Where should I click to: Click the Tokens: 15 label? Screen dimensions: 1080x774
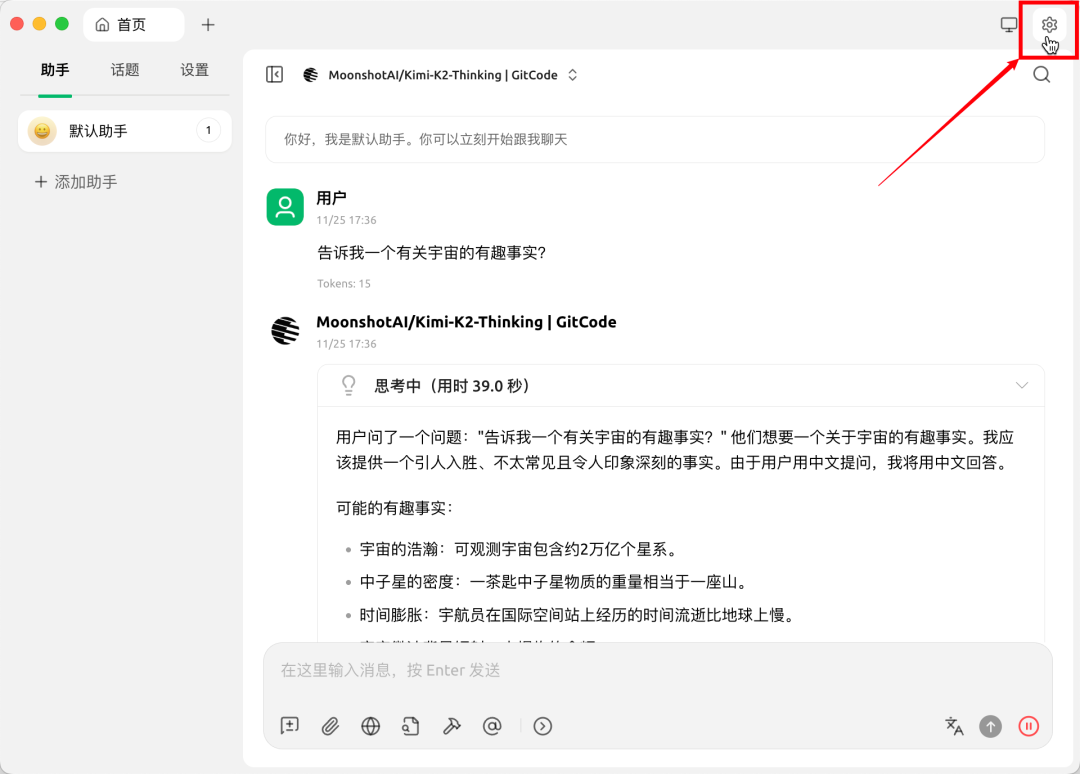pyautogui.click(x=344, y=284)
